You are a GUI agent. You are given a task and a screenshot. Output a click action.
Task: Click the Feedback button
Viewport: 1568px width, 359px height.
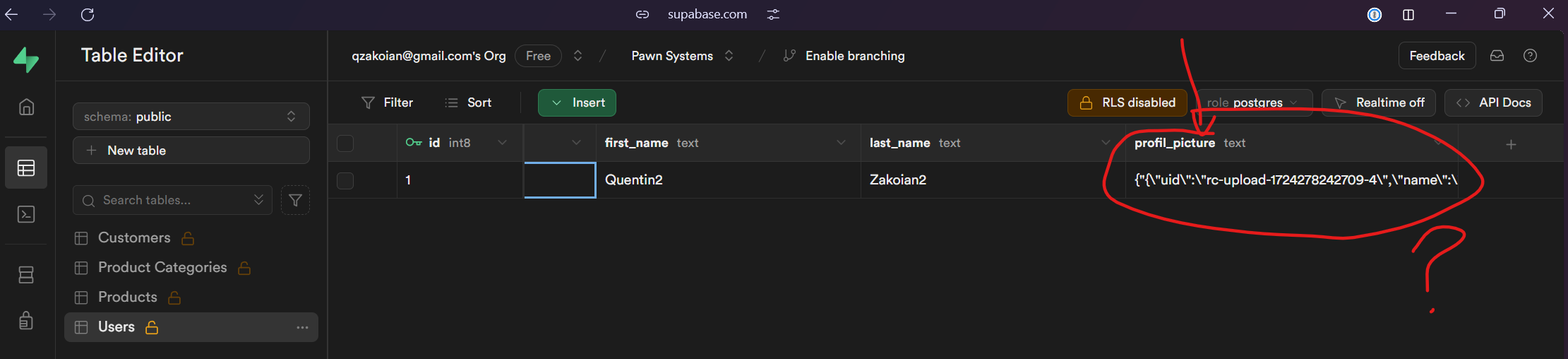(x=1437, y=56)
